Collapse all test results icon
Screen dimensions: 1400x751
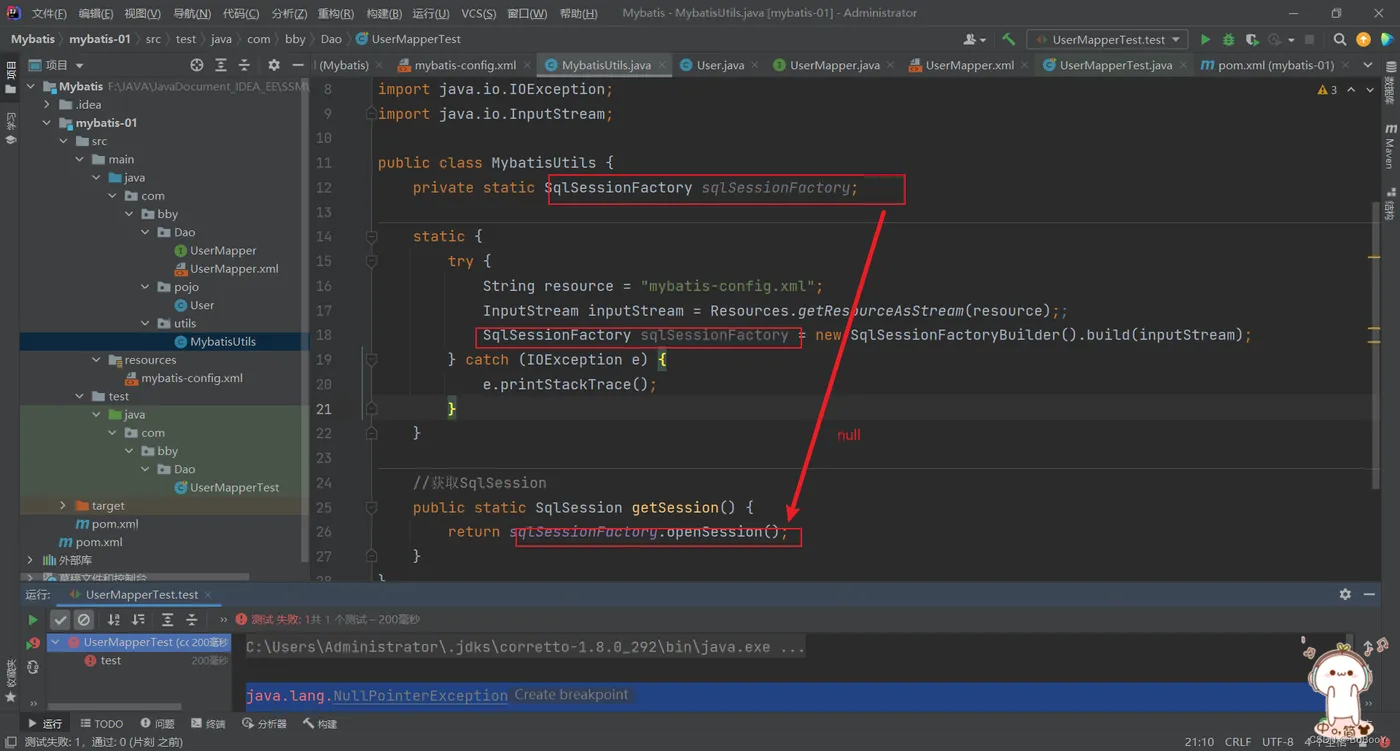(x=191, y=620)
